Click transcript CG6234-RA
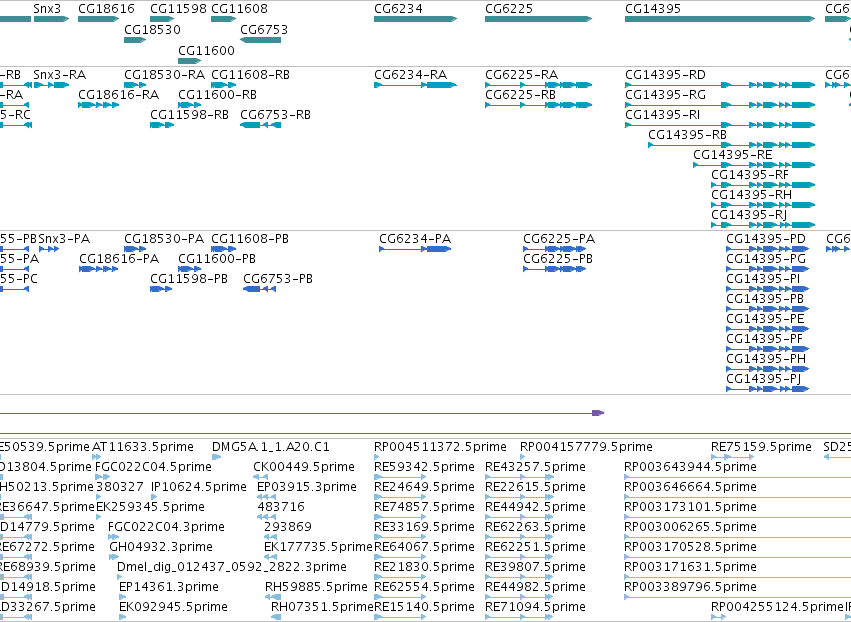 (411, 75)
